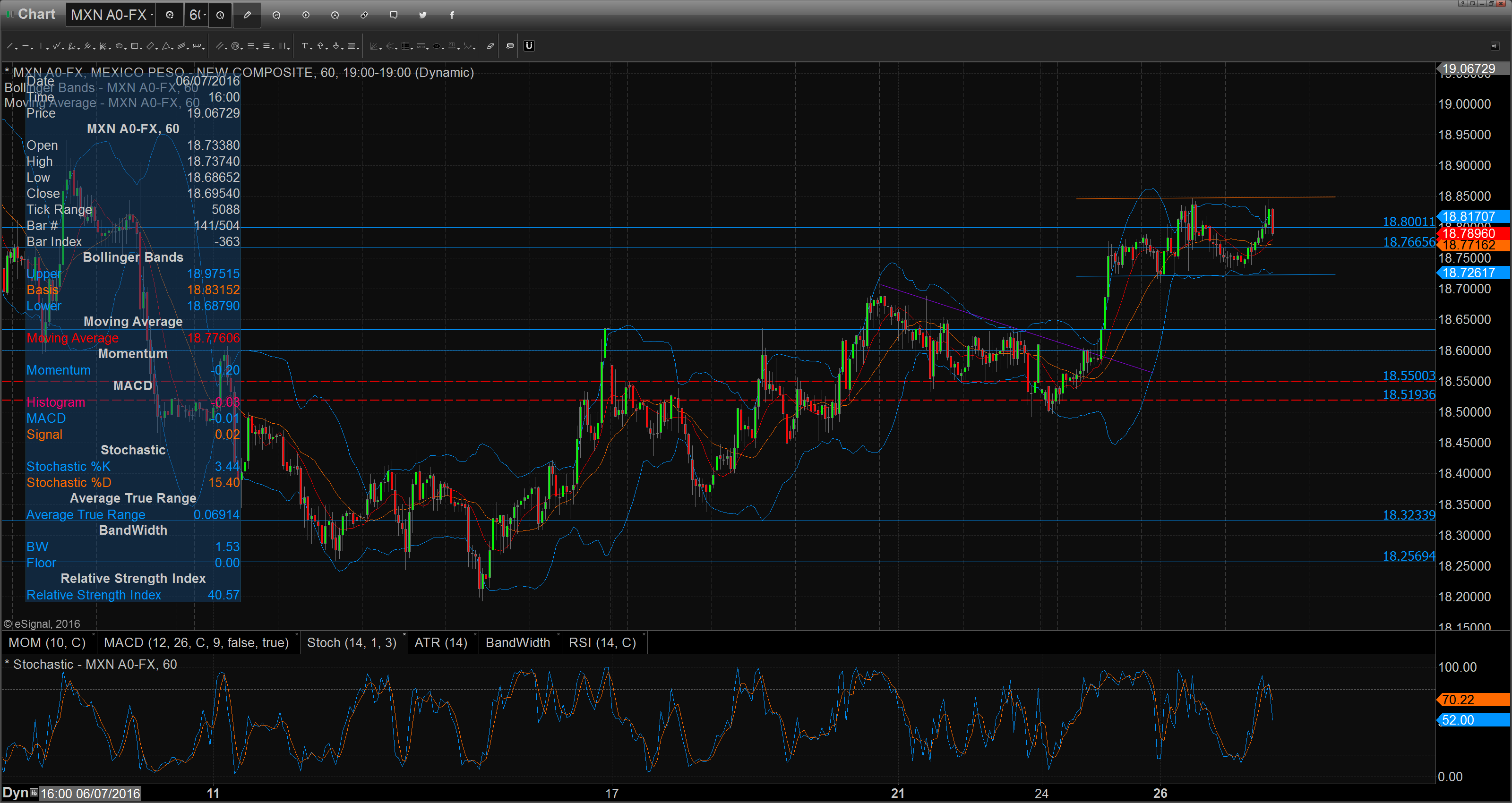
Task: Select the parallel channel lines tool
Action: (x=220, y=46)
